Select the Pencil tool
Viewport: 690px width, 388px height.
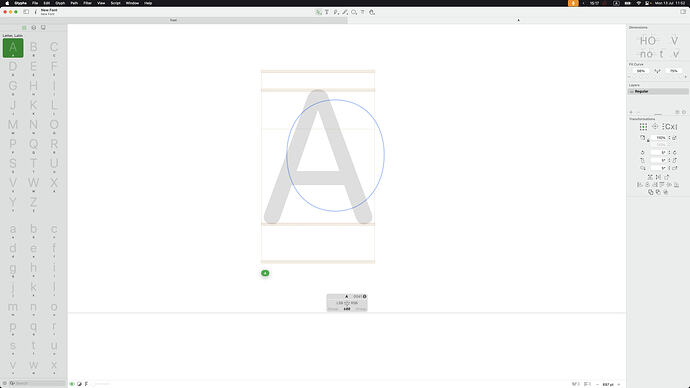[x=345, y=12]
